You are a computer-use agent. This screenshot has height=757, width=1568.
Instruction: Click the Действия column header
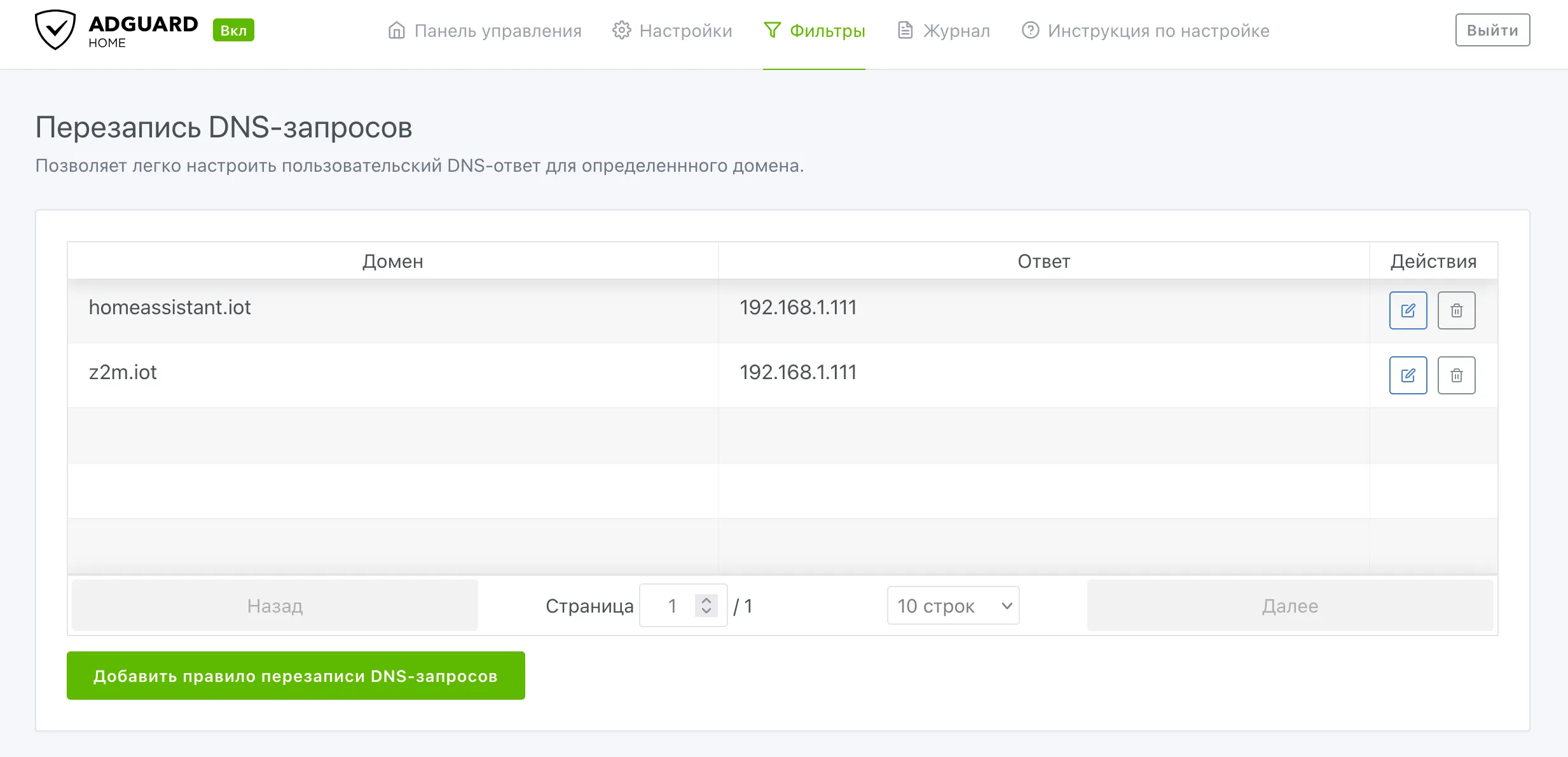tap(1433, 261)
